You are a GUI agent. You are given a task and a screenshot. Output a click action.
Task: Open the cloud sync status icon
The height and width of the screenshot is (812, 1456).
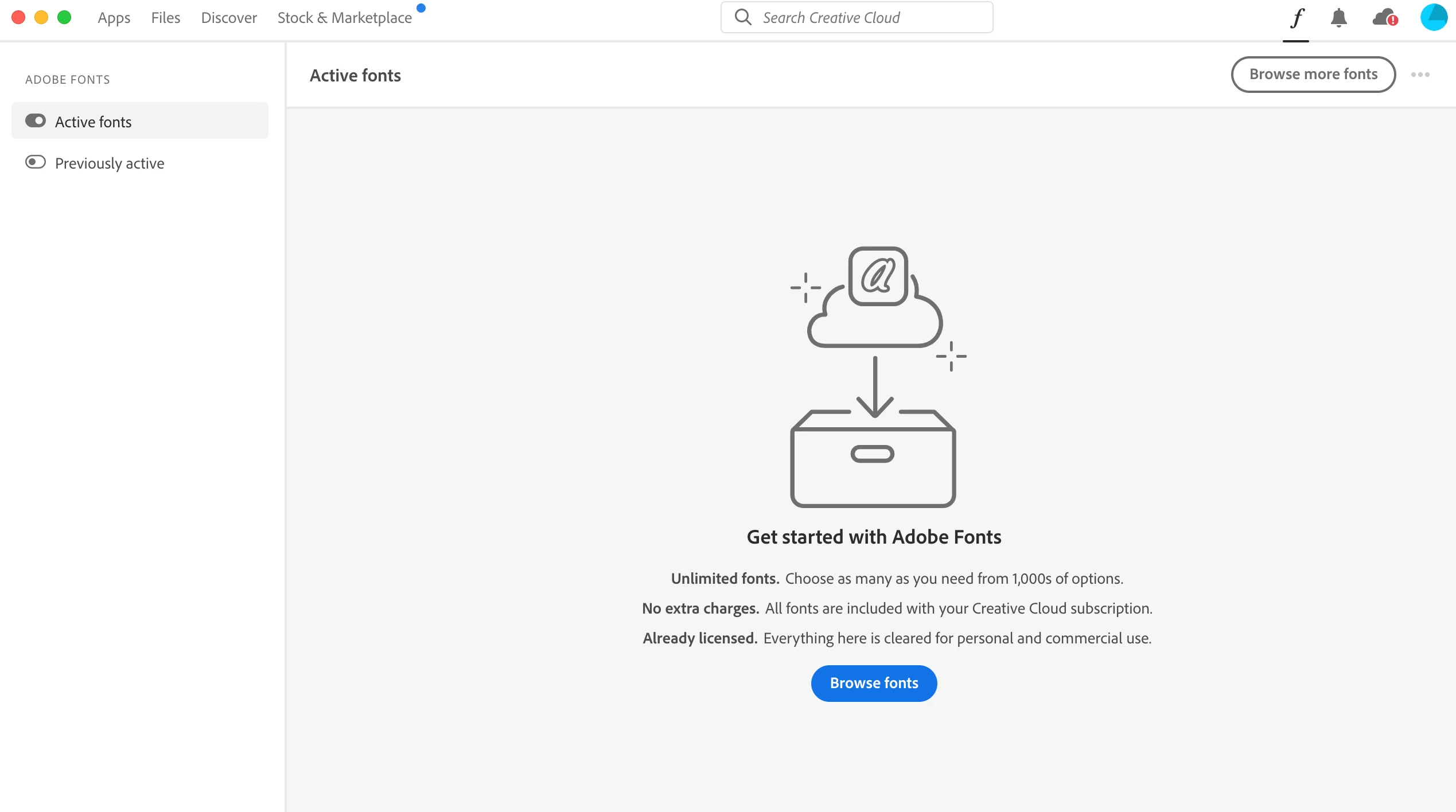[x=1384, y=18]
